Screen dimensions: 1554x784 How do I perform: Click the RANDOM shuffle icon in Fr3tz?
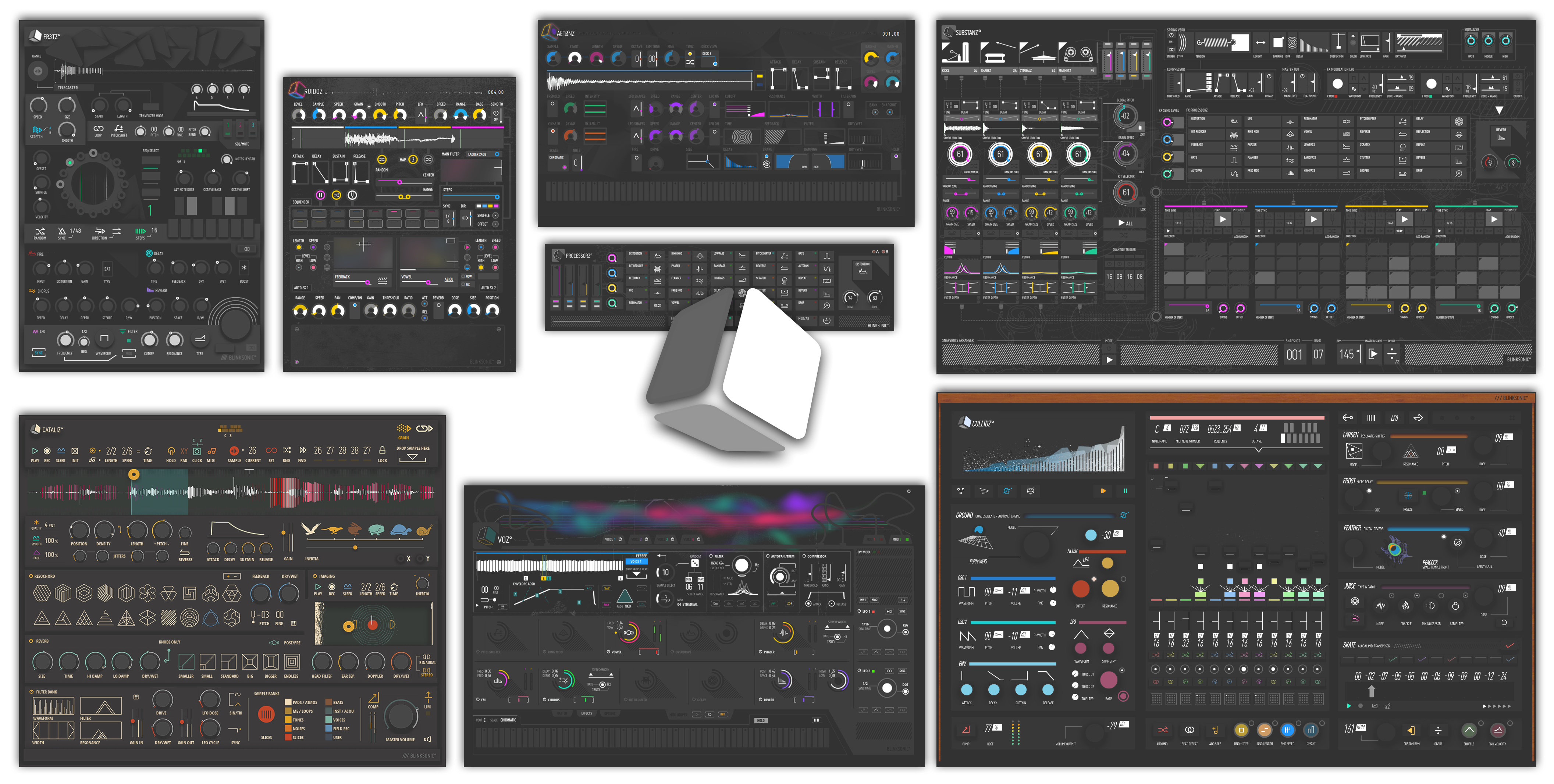point(40,232)
